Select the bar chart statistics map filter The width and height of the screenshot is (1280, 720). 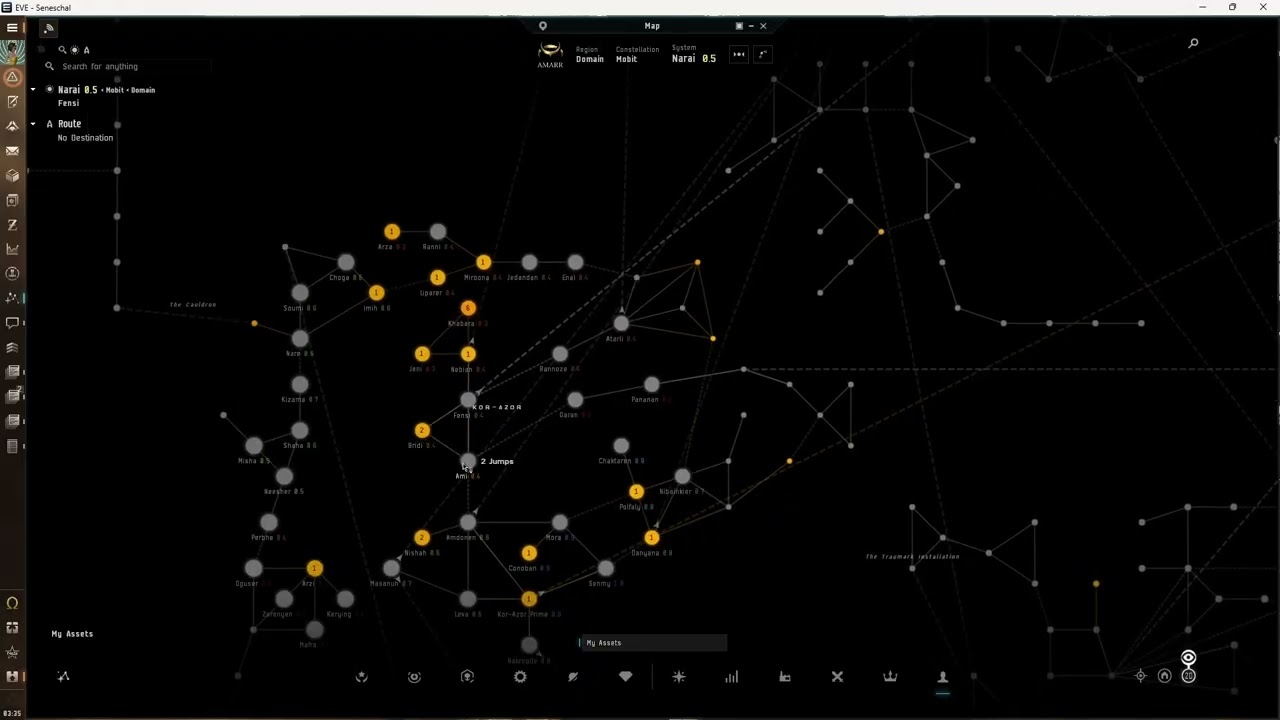[x=732, y=677]
